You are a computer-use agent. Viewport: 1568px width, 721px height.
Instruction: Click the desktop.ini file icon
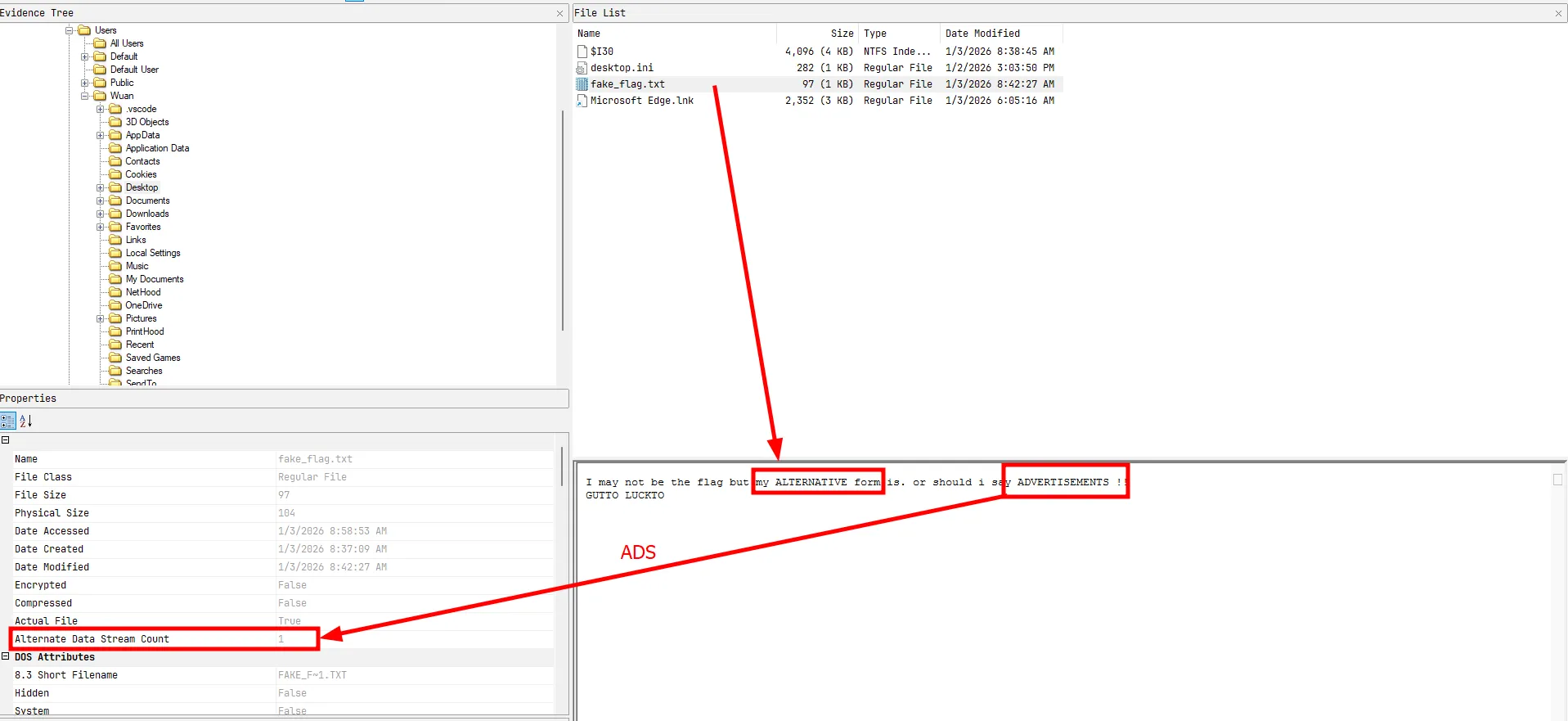(582, 68)
